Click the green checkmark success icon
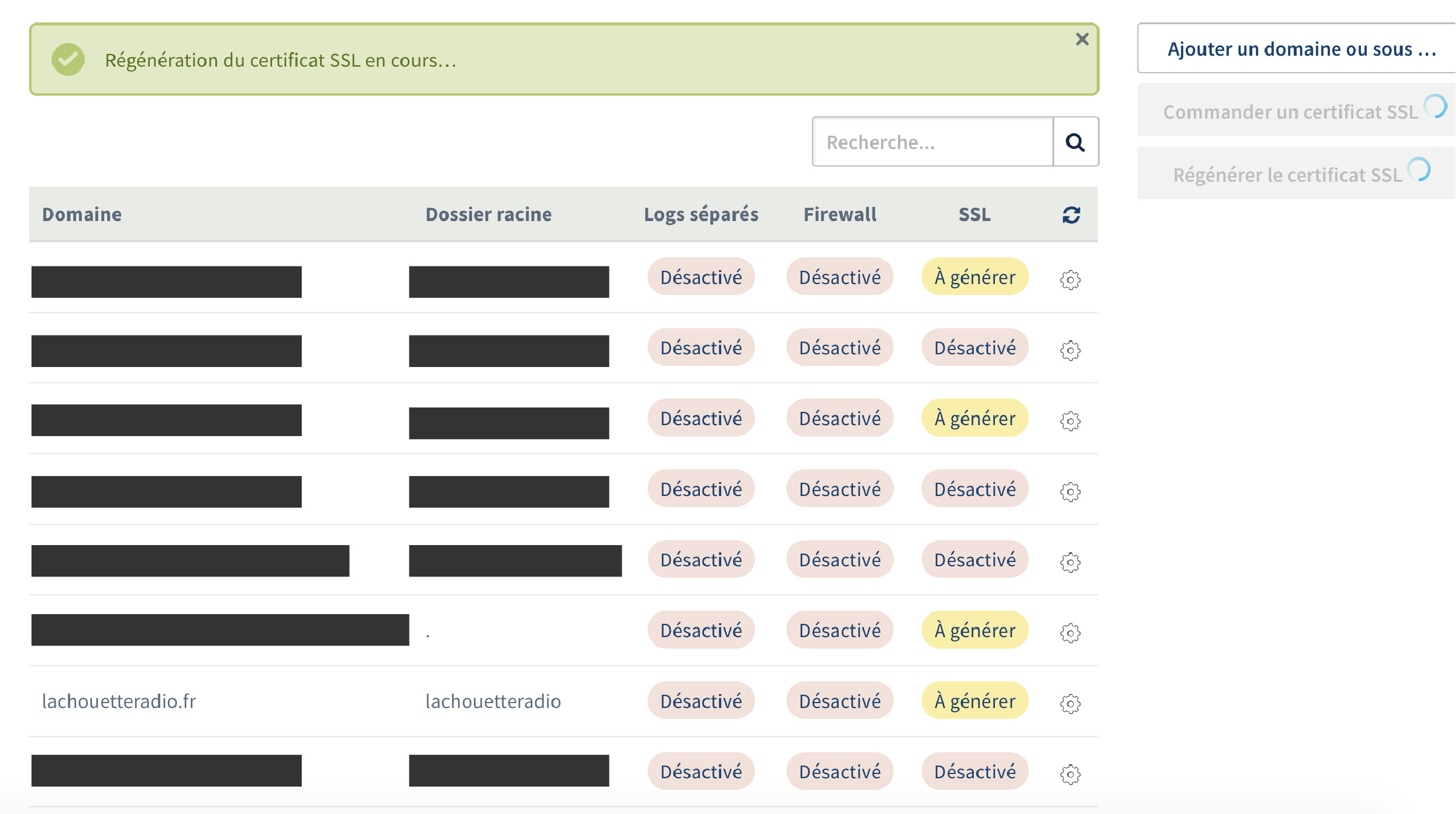Image resolution: width=1456 pixels, height=814 pixels. pos(68,59)
